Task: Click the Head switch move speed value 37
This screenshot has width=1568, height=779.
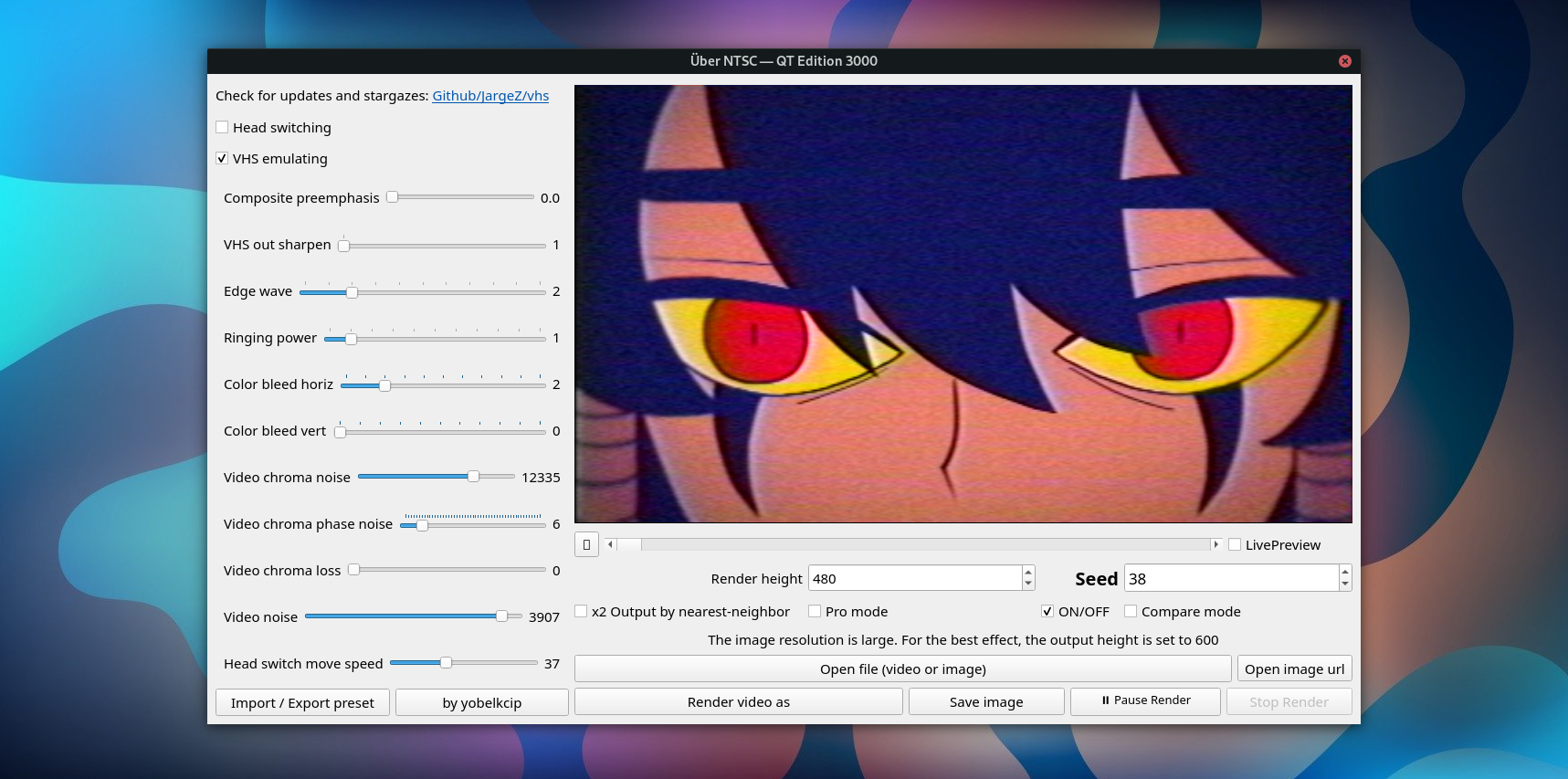Action: point(552,664)
